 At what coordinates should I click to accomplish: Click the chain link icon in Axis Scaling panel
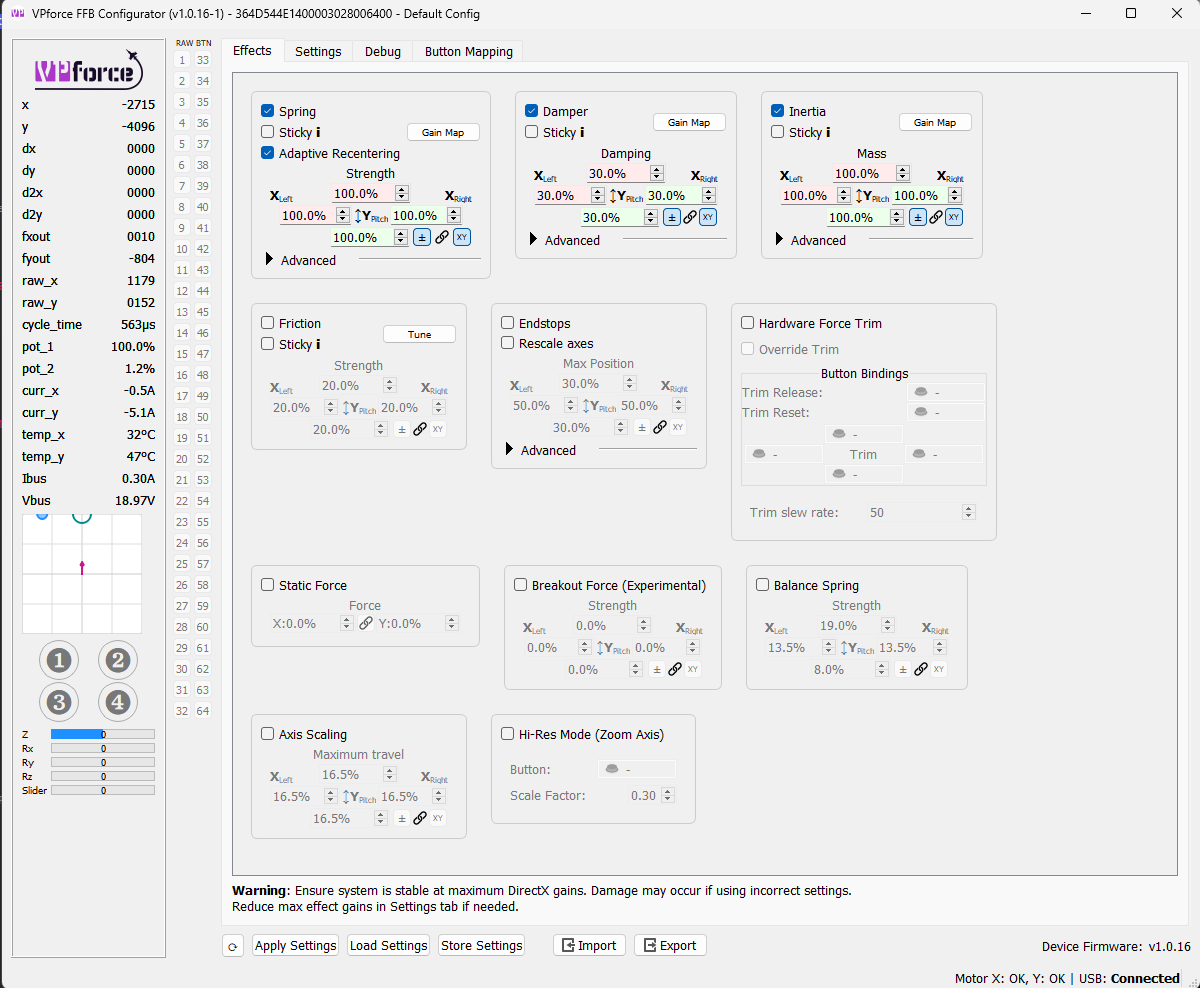420,818
